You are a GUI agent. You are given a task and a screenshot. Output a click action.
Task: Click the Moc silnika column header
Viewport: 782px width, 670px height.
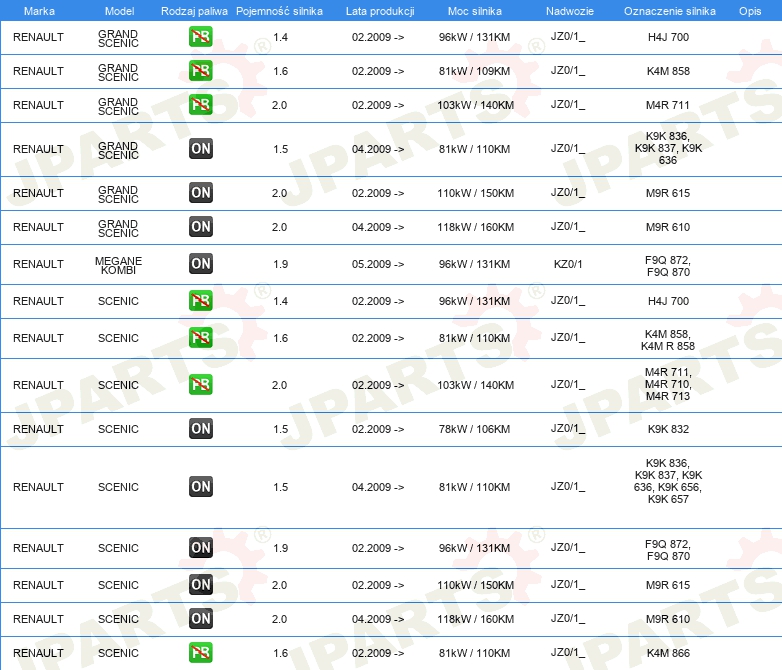[475, 11]
